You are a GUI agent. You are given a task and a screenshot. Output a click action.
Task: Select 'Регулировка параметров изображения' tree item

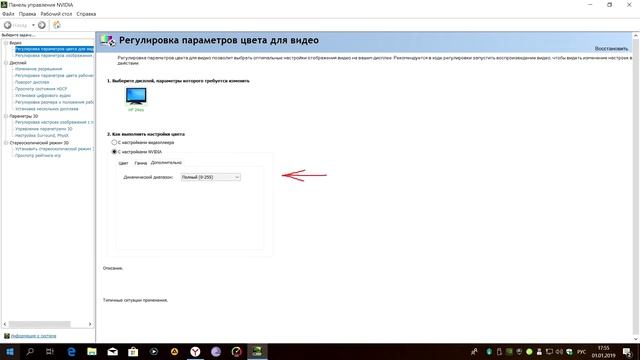54,56
